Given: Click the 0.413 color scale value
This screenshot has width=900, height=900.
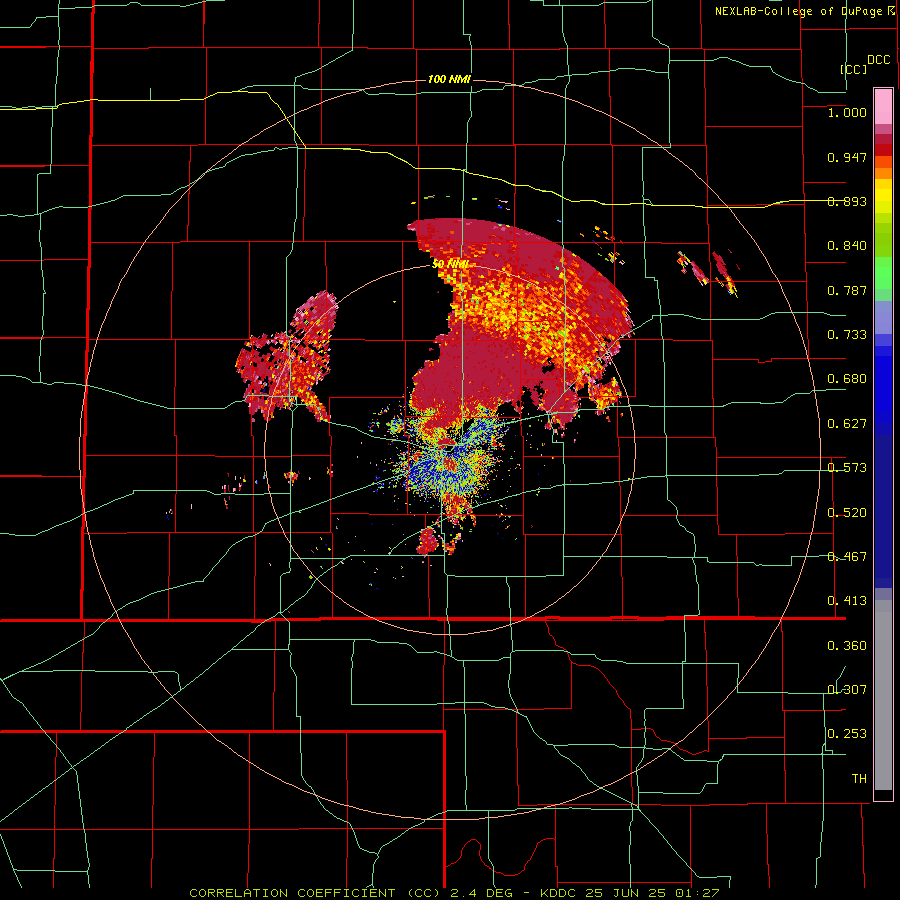Looking at the screenshot, I should (847, 601).
